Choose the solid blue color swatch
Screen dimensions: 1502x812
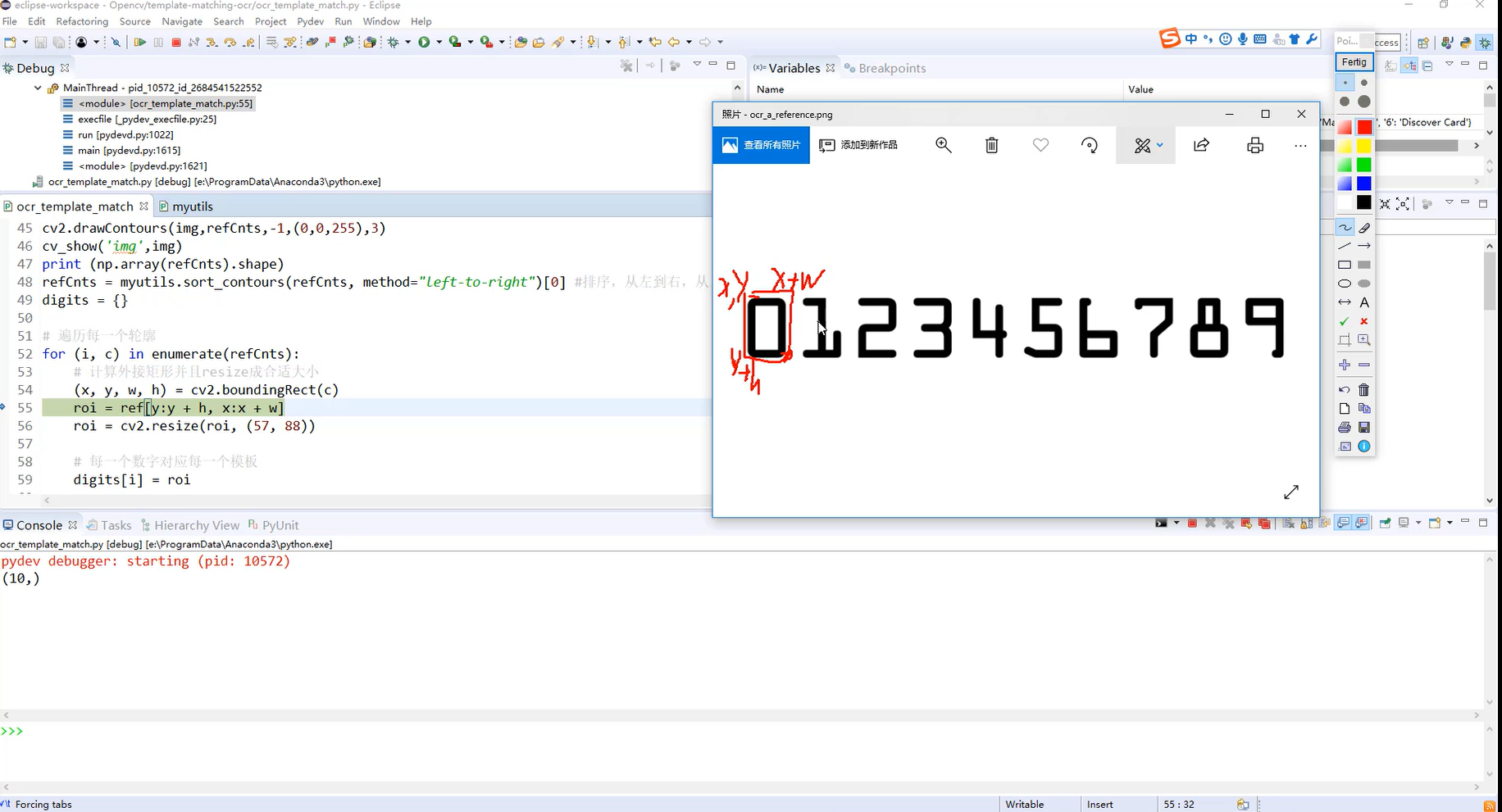pos(1364,184)
